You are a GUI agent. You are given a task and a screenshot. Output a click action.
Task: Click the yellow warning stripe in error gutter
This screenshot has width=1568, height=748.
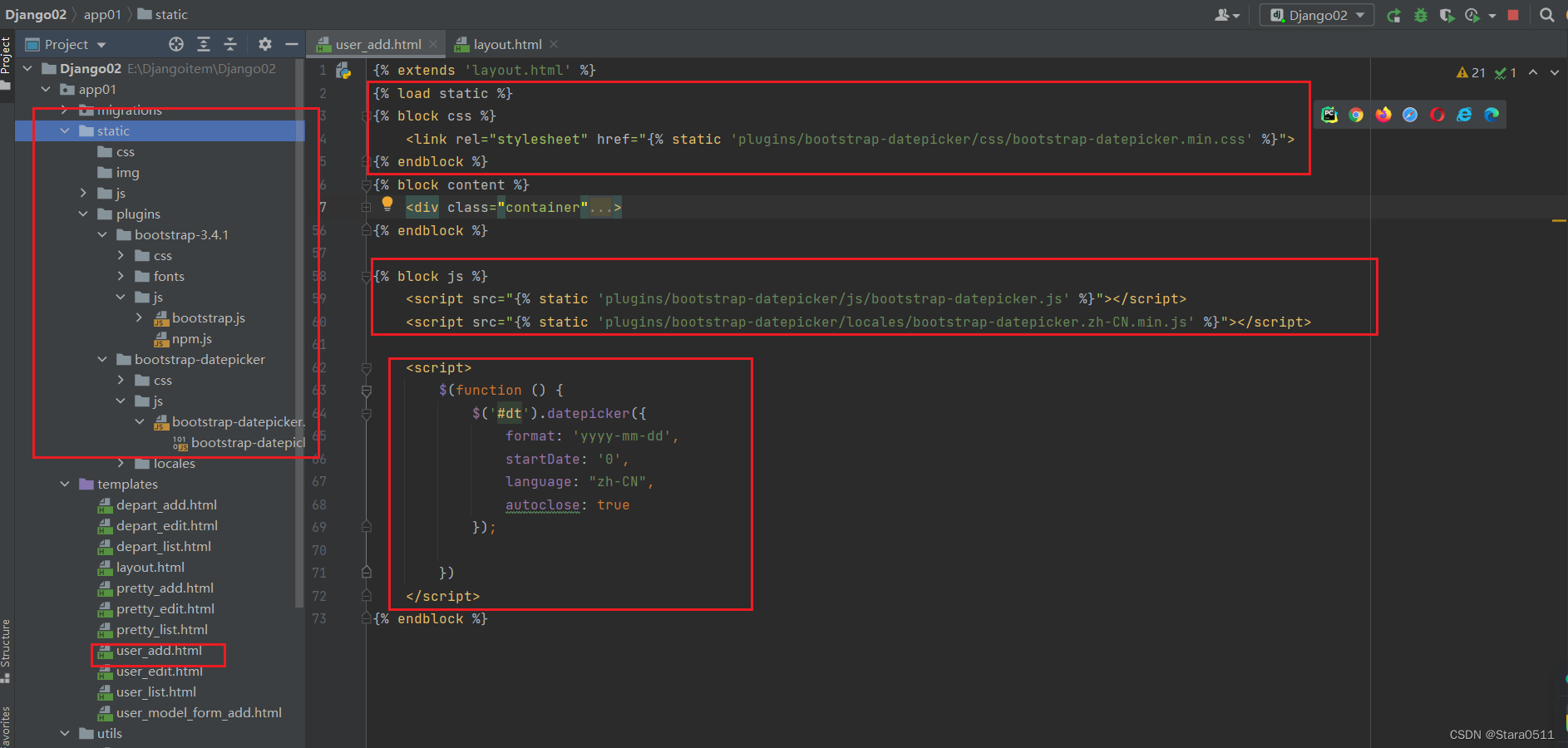(x=1559, y=221)
